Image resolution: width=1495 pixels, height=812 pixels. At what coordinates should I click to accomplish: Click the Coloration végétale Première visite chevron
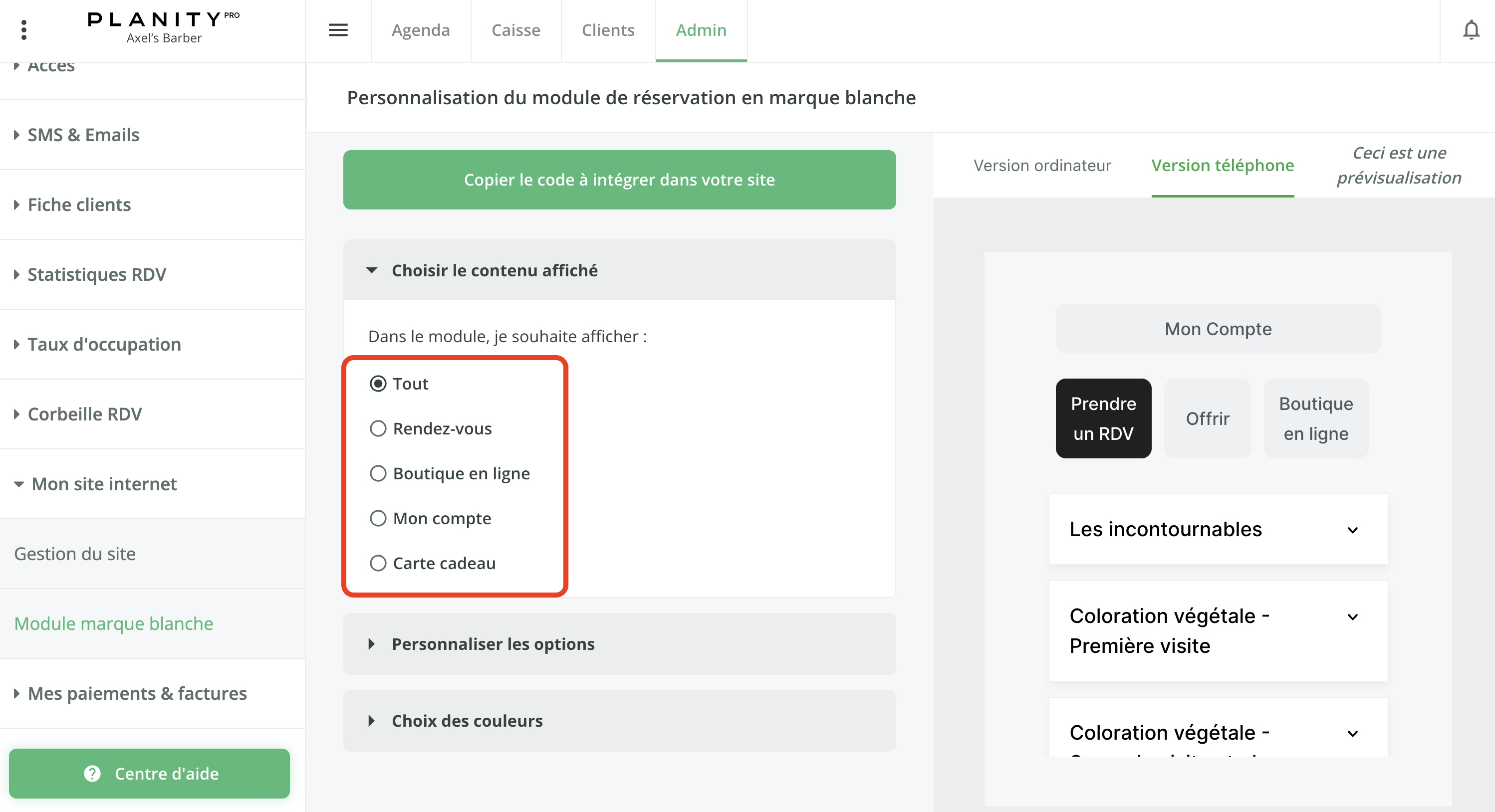1352,616
